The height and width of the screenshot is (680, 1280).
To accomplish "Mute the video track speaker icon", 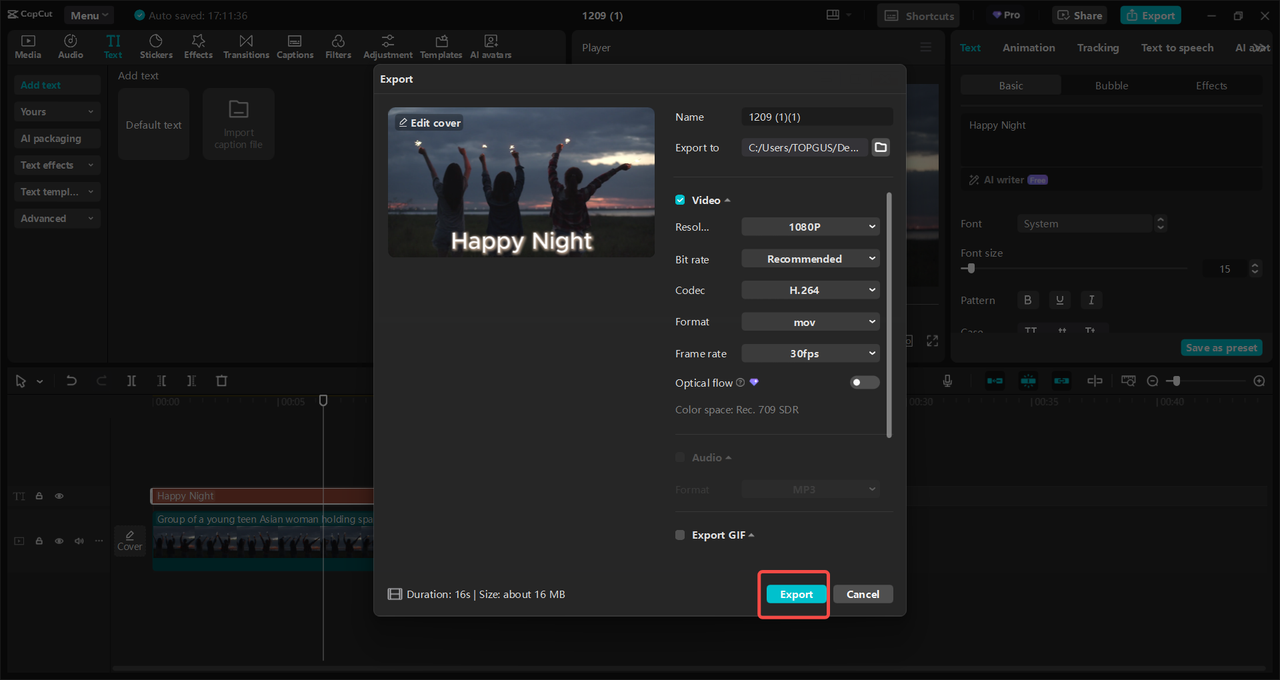I will tap(78, 541).
